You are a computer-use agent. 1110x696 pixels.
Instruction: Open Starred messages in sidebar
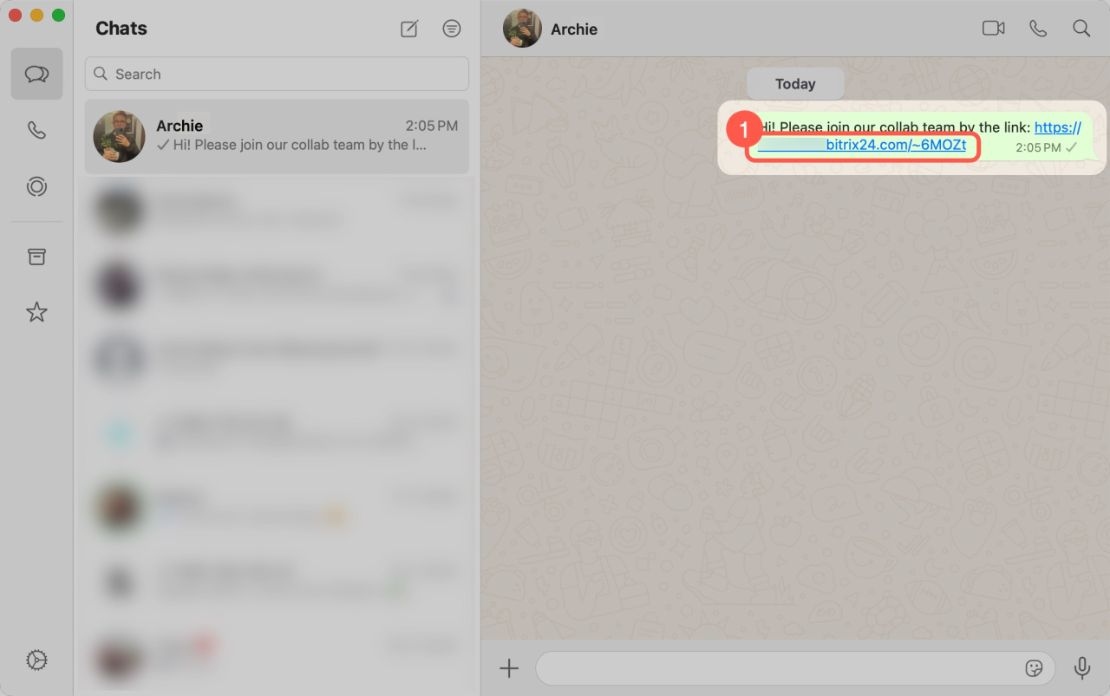click(36, 312)
